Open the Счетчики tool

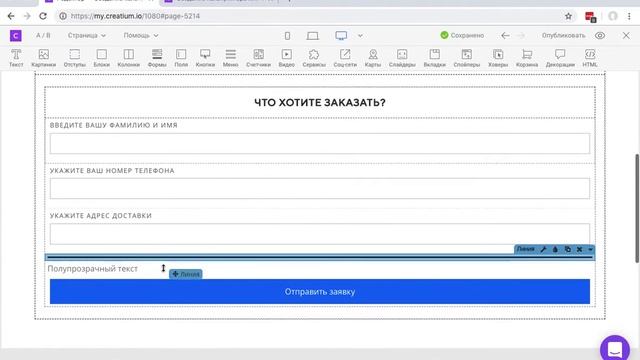[258, 58]
